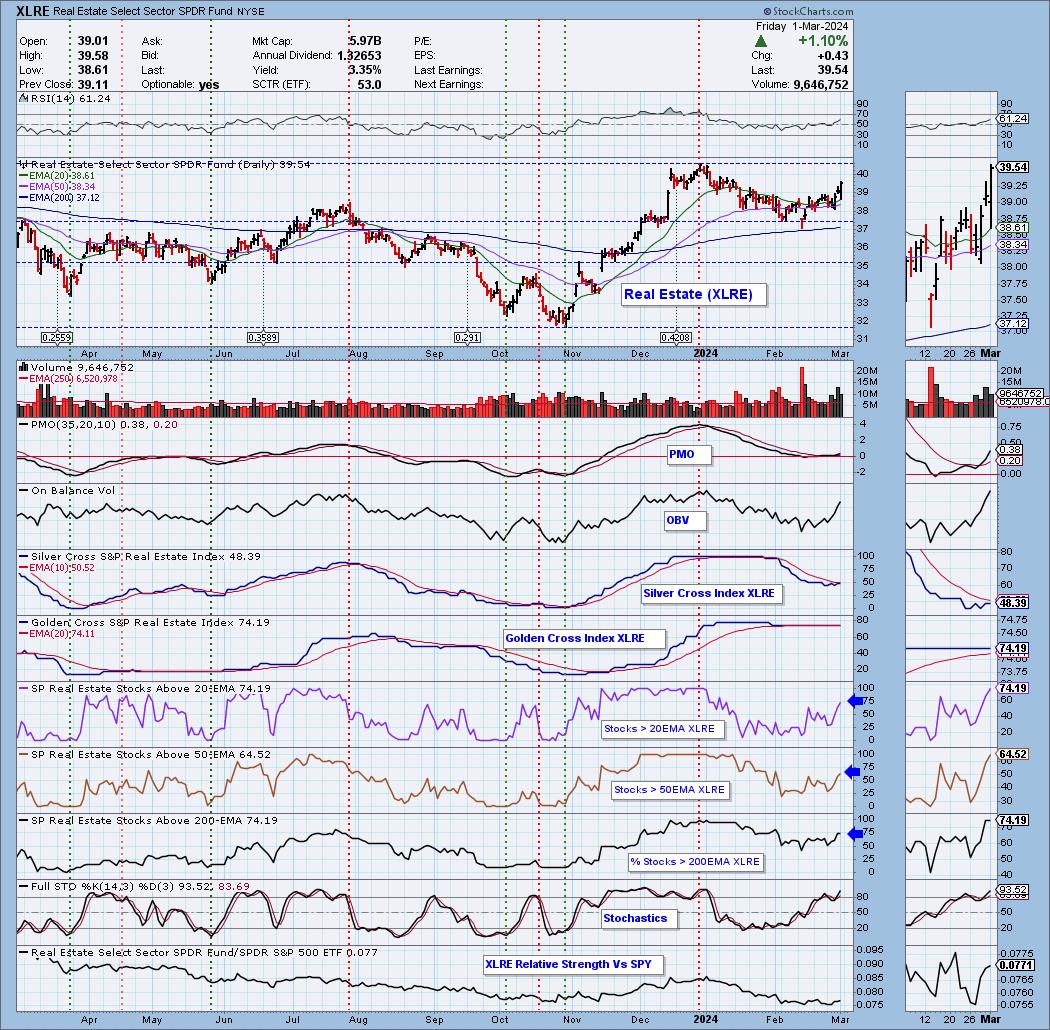Screen dimensions: 1050x1030
Task: Click the 0.2559 label near April
Action: 56,338
